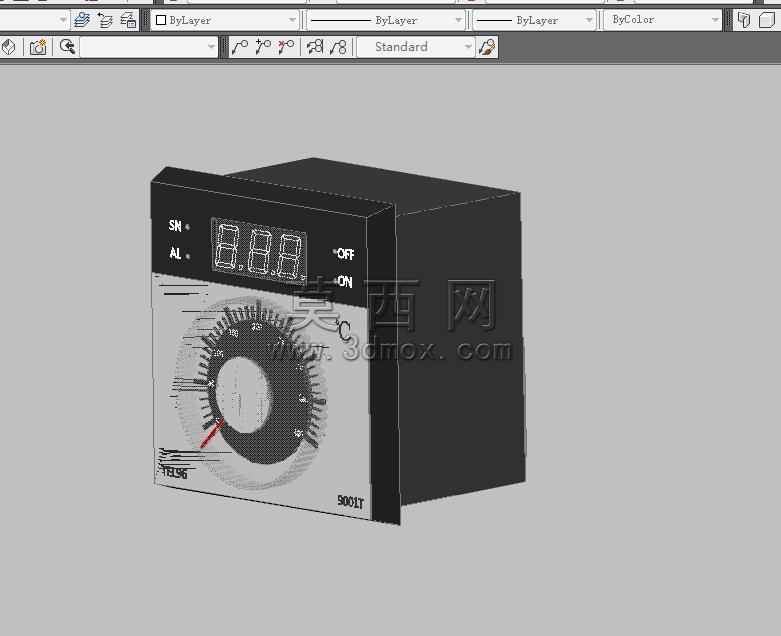This screenshot has height=636, width=781.
Task: Click the 3D view cube icon on the camera toolbar
Action: (x=9, y=47)
